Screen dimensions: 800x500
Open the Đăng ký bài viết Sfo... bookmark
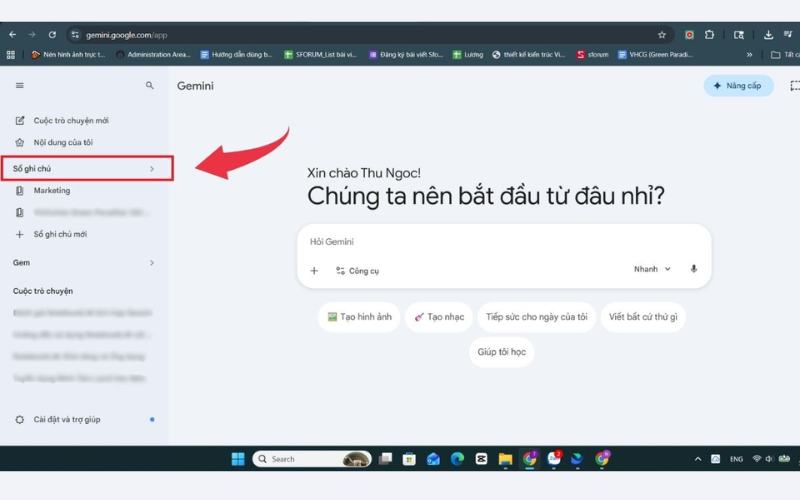click(x=406, y=55)
